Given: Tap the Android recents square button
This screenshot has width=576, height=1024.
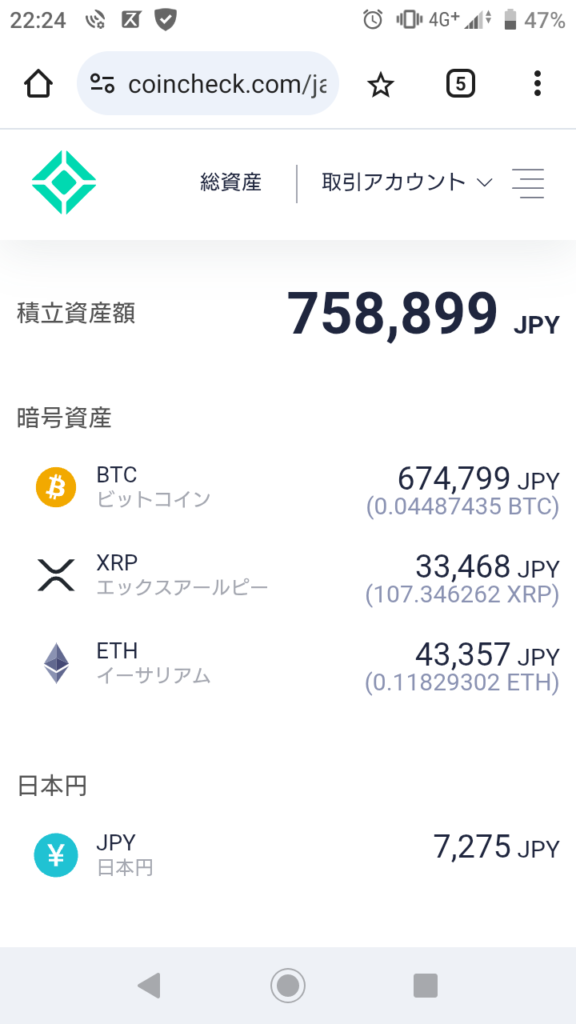Looking at the screenshot, I should (426, 985).
